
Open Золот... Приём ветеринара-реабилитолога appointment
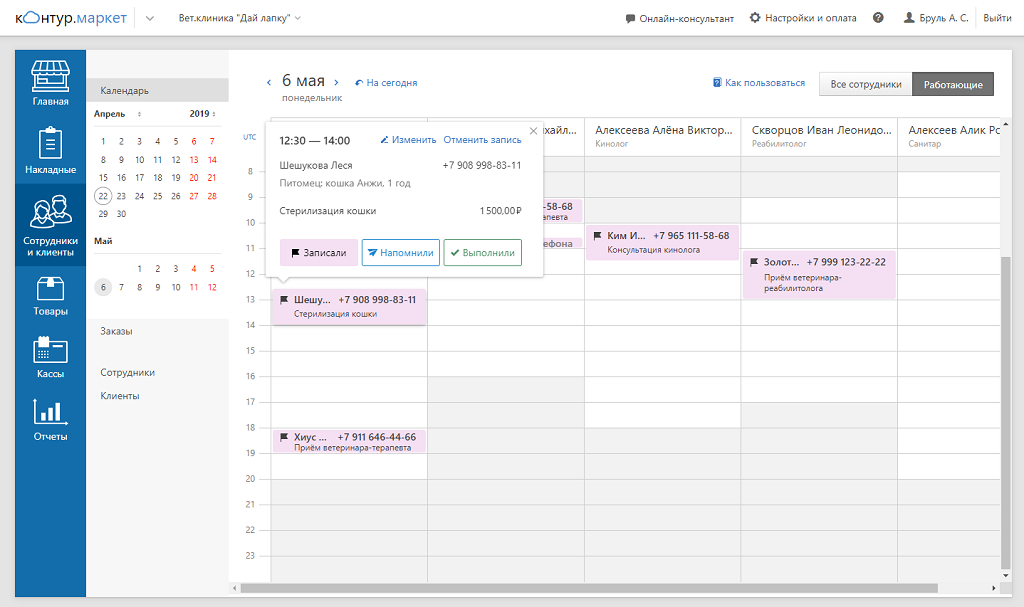click(819, 274)
